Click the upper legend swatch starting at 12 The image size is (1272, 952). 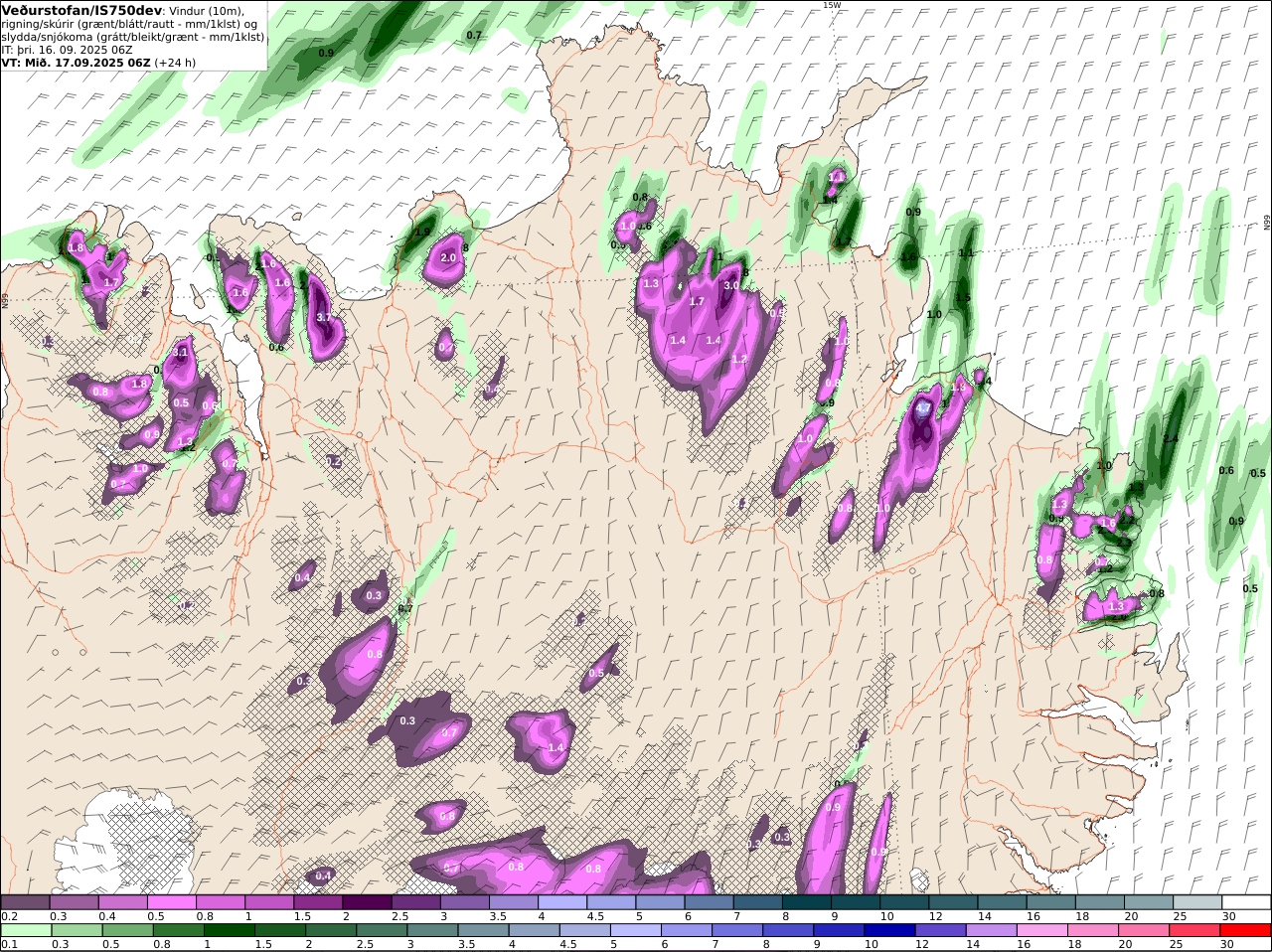click(953, 902)
